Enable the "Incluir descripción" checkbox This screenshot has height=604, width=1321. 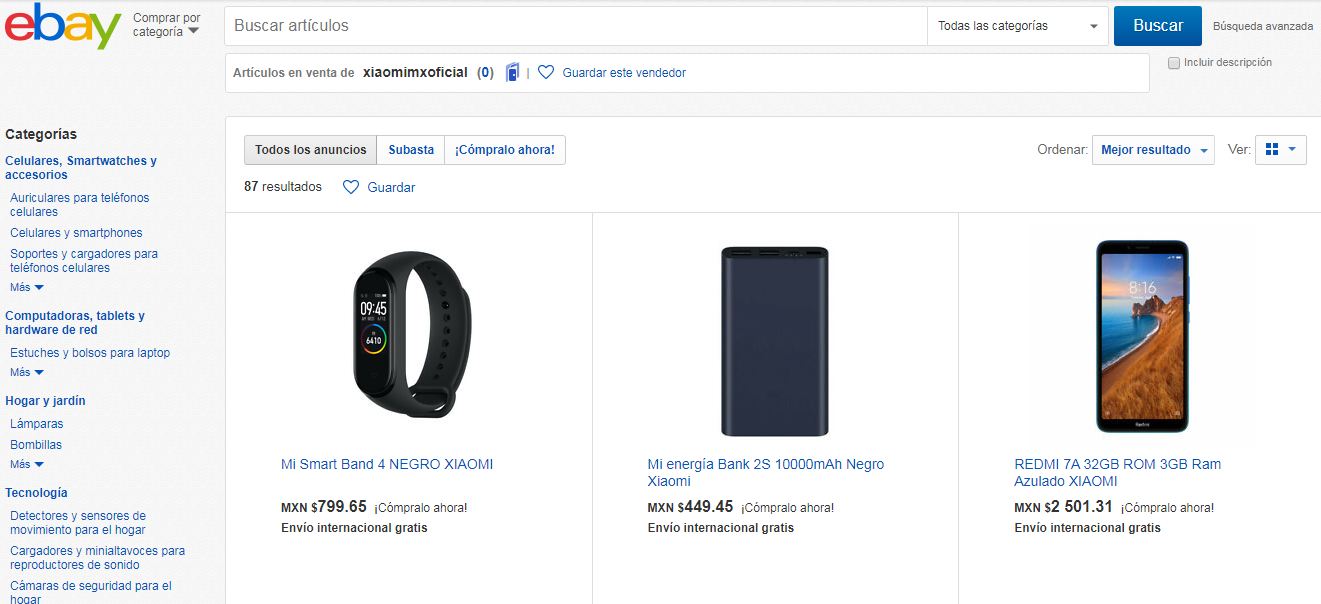[x=1173, y=63]
